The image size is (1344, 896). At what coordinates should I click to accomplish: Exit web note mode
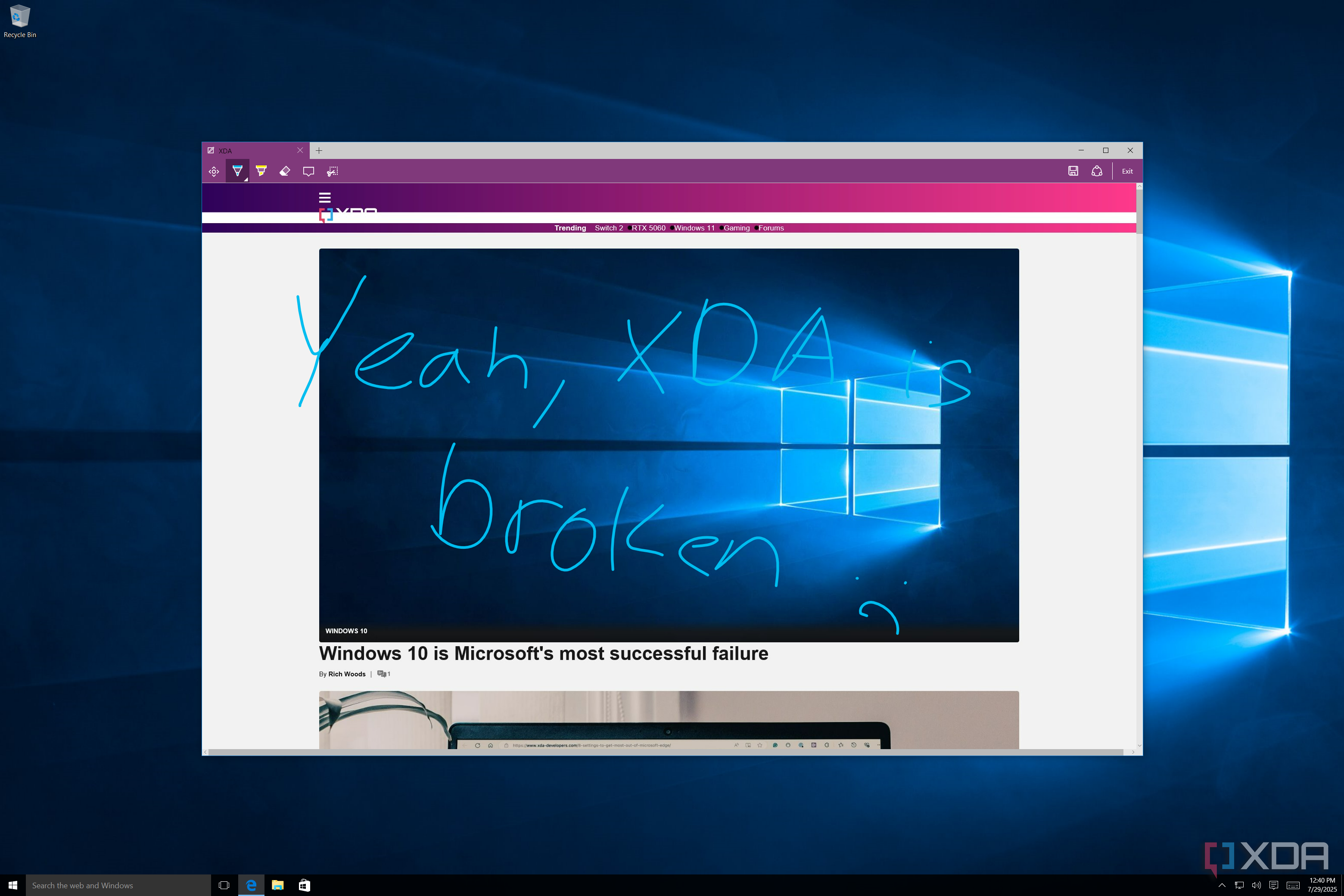[1127, 171]
